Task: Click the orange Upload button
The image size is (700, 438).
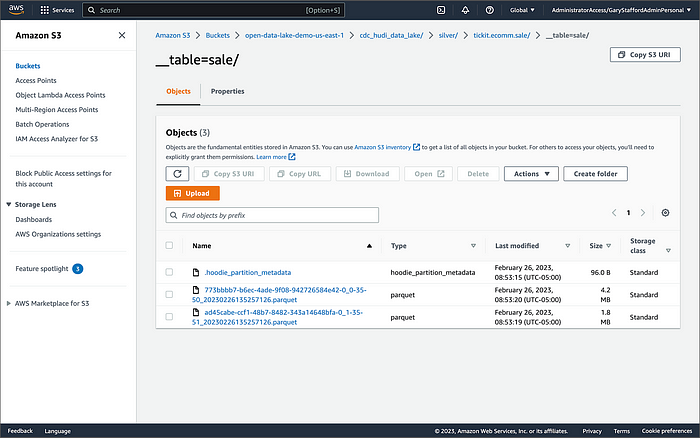Action: (192, 193)
